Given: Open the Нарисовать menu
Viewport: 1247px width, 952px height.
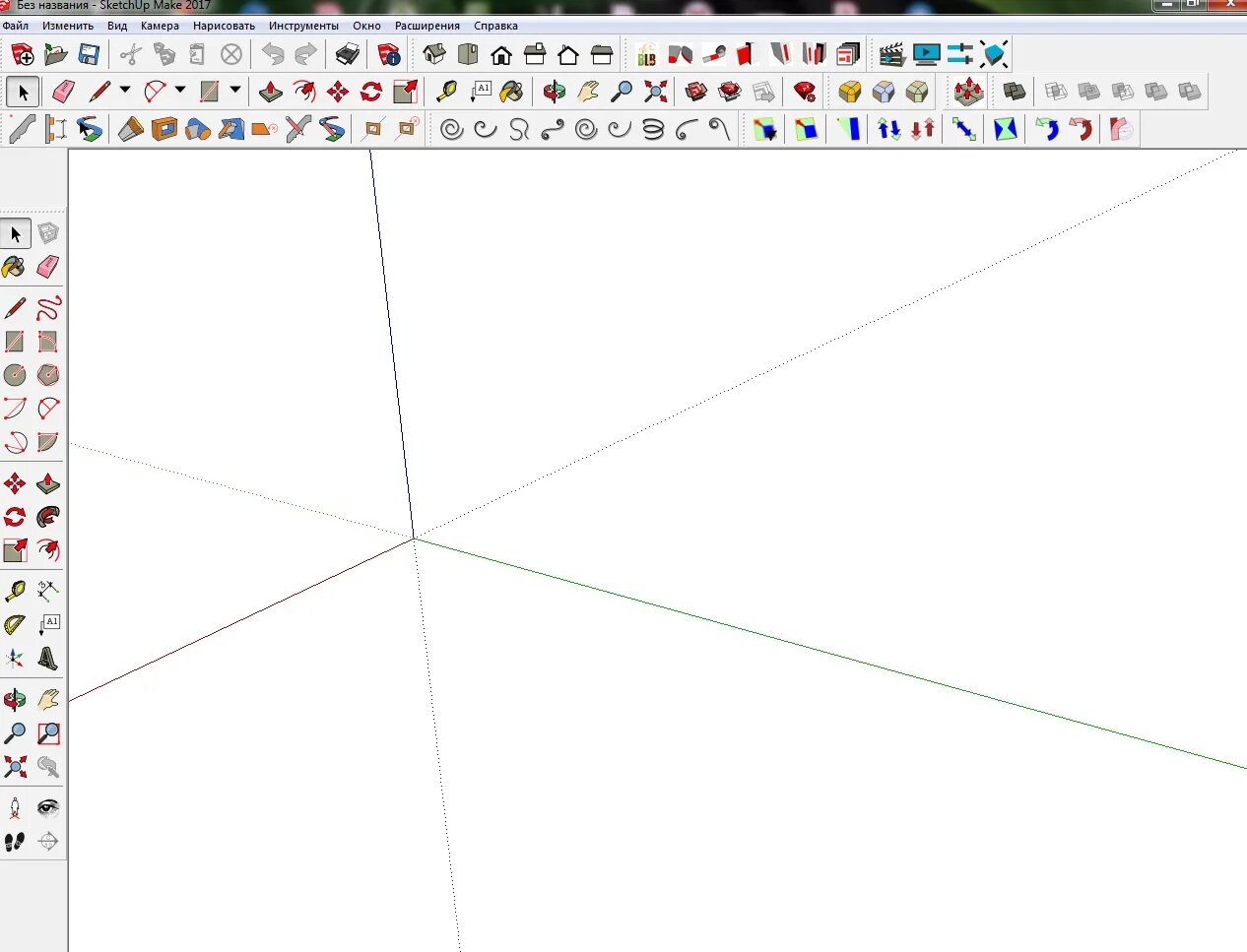Looking at the screenshot, I should (x=224, y=26).
